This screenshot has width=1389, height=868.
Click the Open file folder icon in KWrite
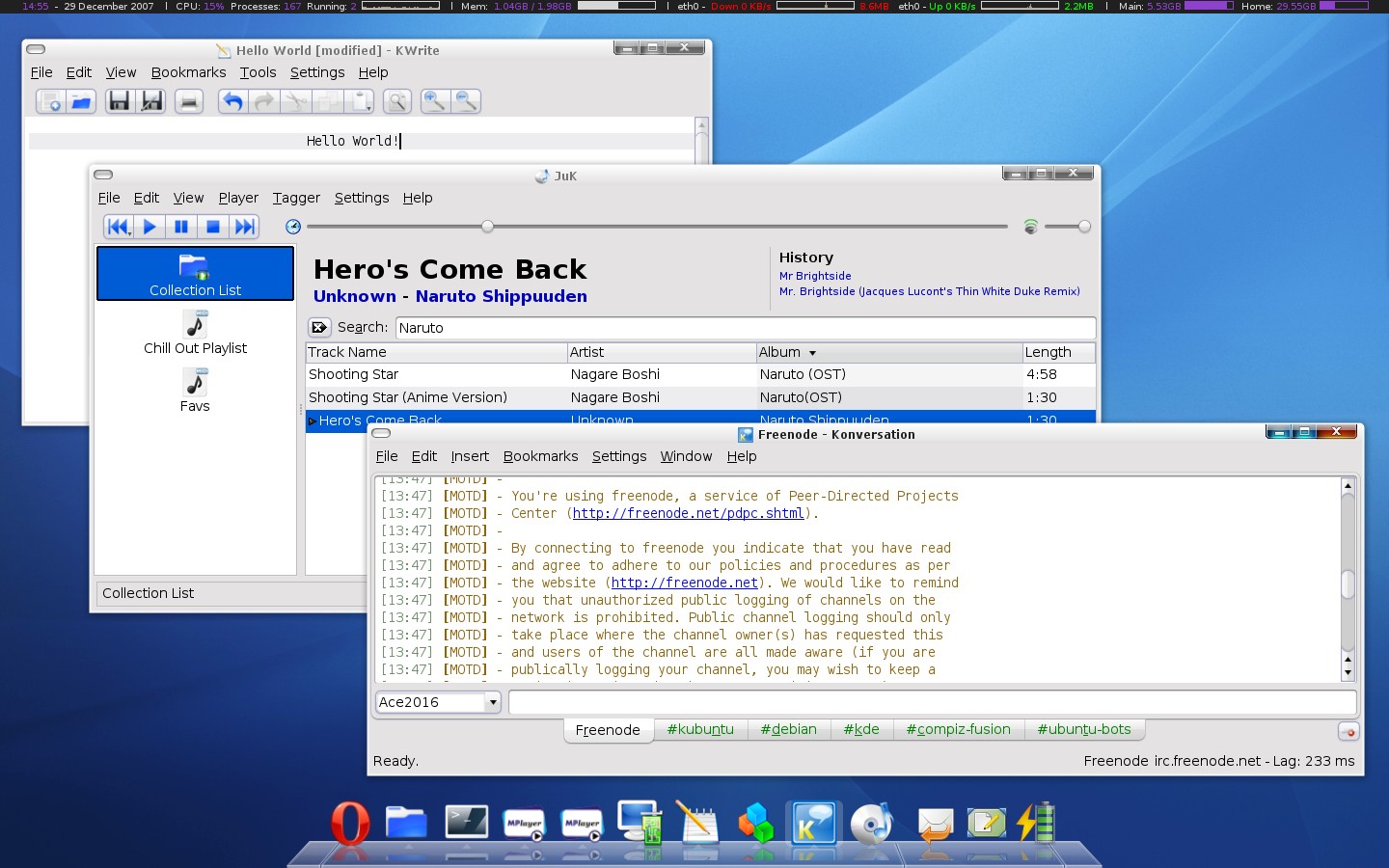(81, 101)
